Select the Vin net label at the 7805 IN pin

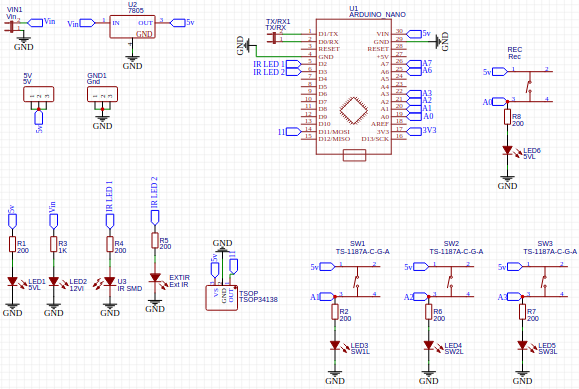81,23
